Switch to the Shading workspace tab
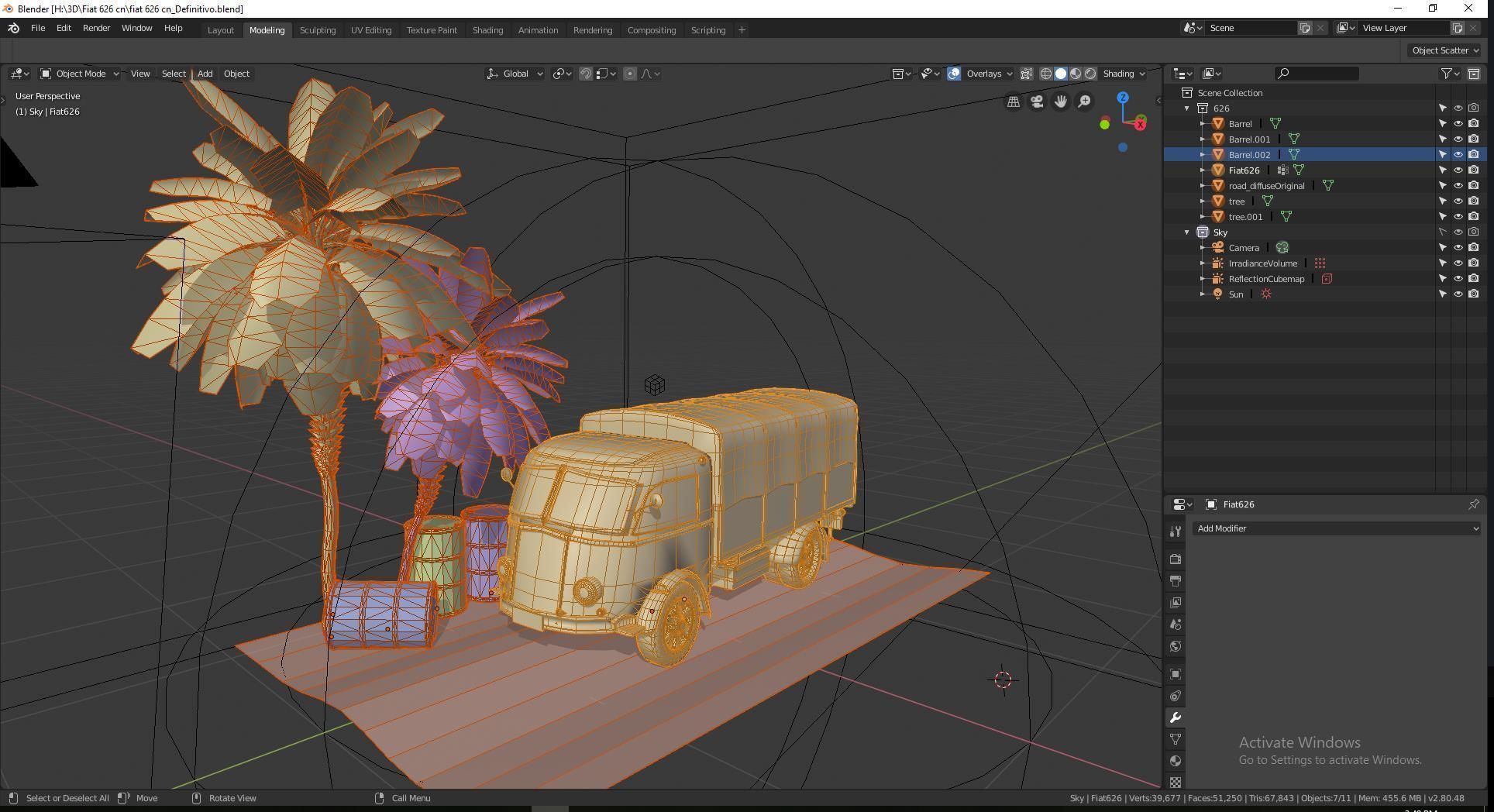 487,30
